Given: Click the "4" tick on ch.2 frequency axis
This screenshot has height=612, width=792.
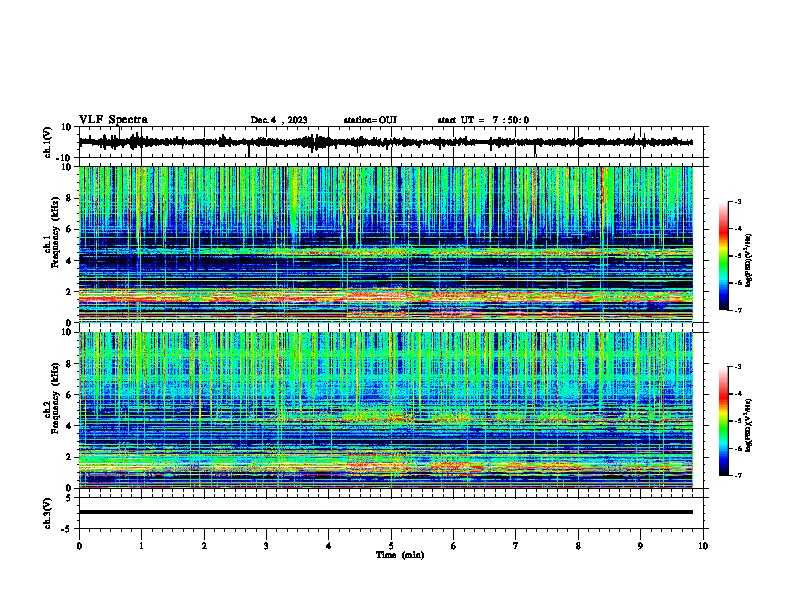Looking at the screenshot, I should click(69, 426).
